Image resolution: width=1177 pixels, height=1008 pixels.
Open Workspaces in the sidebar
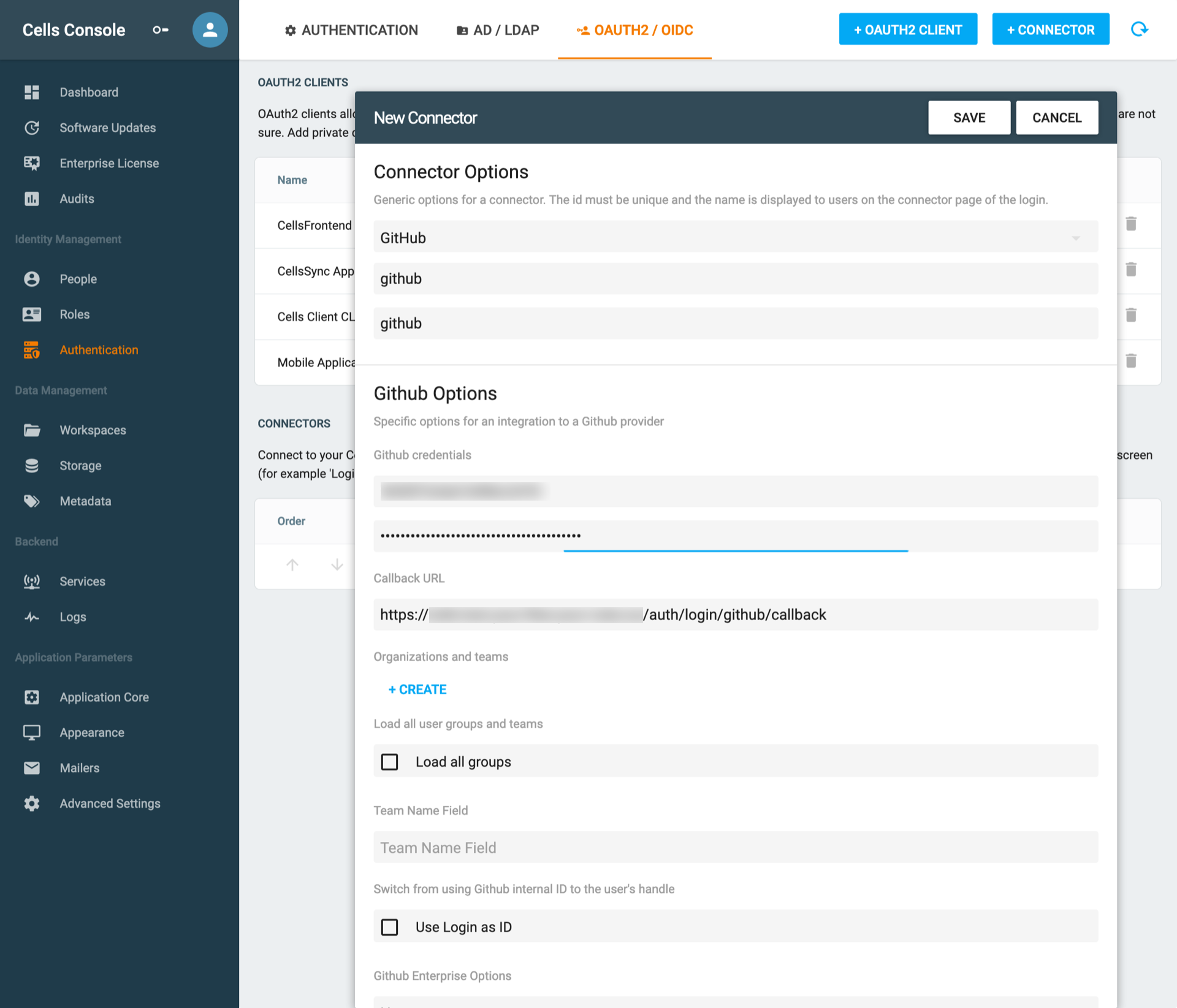click(x=93, y=431)
